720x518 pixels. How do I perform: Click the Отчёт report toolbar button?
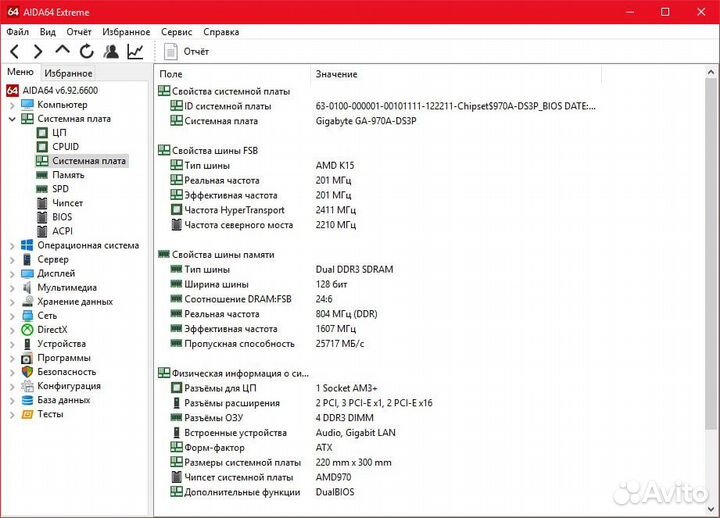coord(186,51)
